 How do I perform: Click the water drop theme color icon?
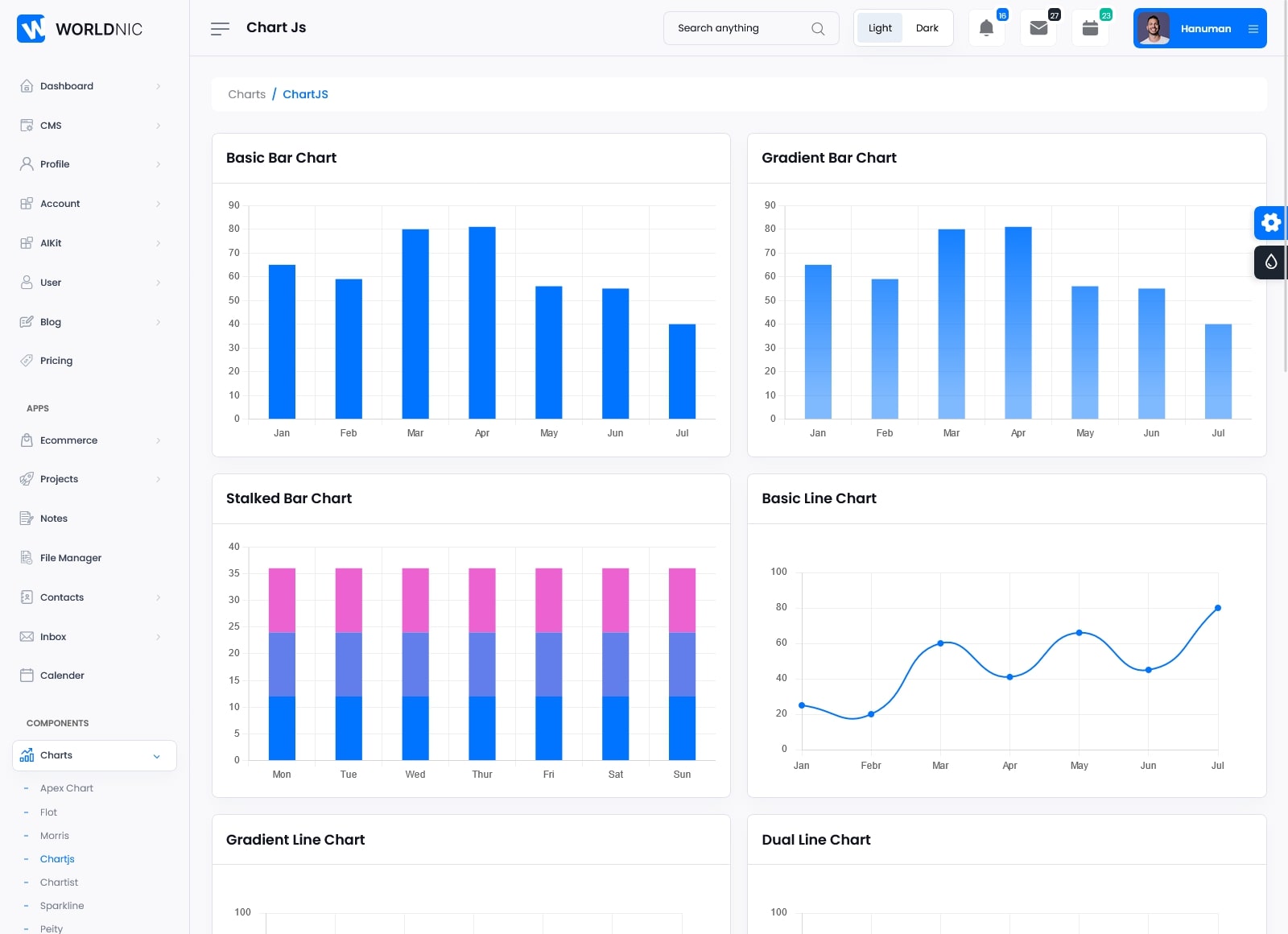click(1270, 262)
